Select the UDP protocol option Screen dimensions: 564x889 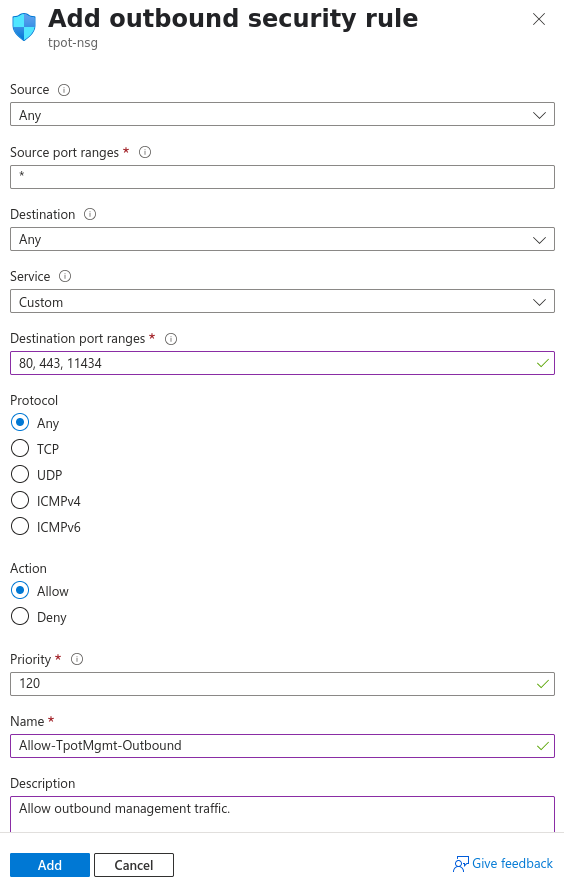tap(20, 475)
